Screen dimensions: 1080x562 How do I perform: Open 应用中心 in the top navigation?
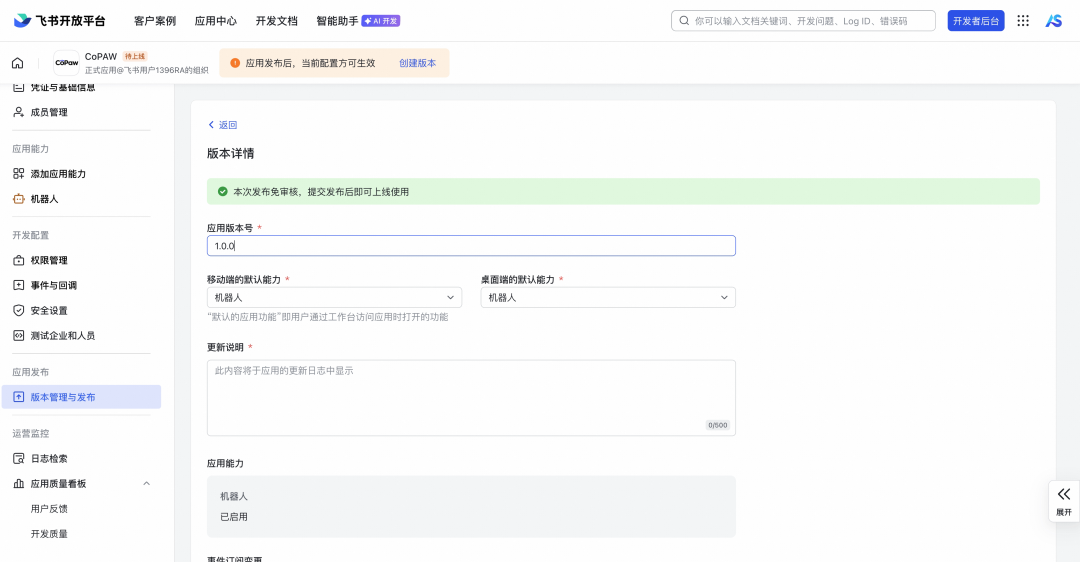point(215,20)
